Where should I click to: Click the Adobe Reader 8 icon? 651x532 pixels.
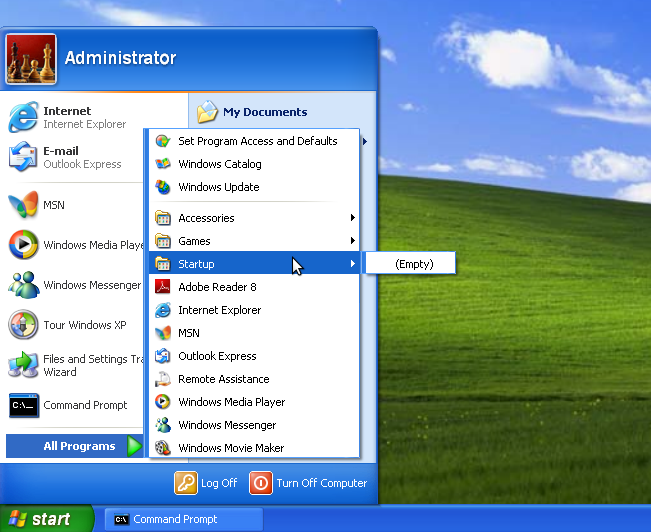pyautogui.click(x=163, y=287)
